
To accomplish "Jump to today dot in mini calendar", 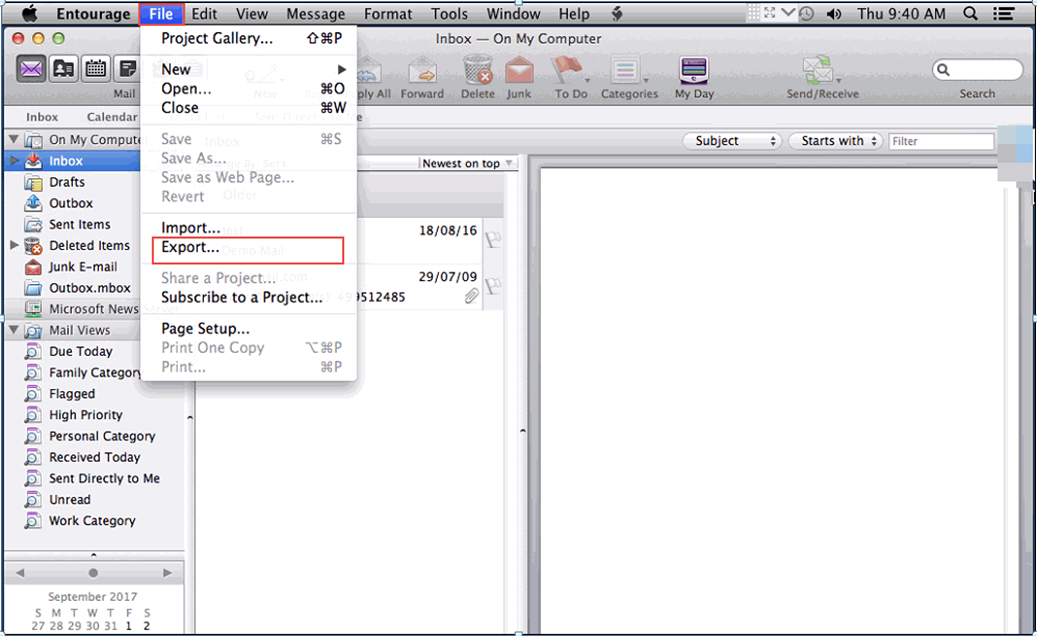I will 93,573.
